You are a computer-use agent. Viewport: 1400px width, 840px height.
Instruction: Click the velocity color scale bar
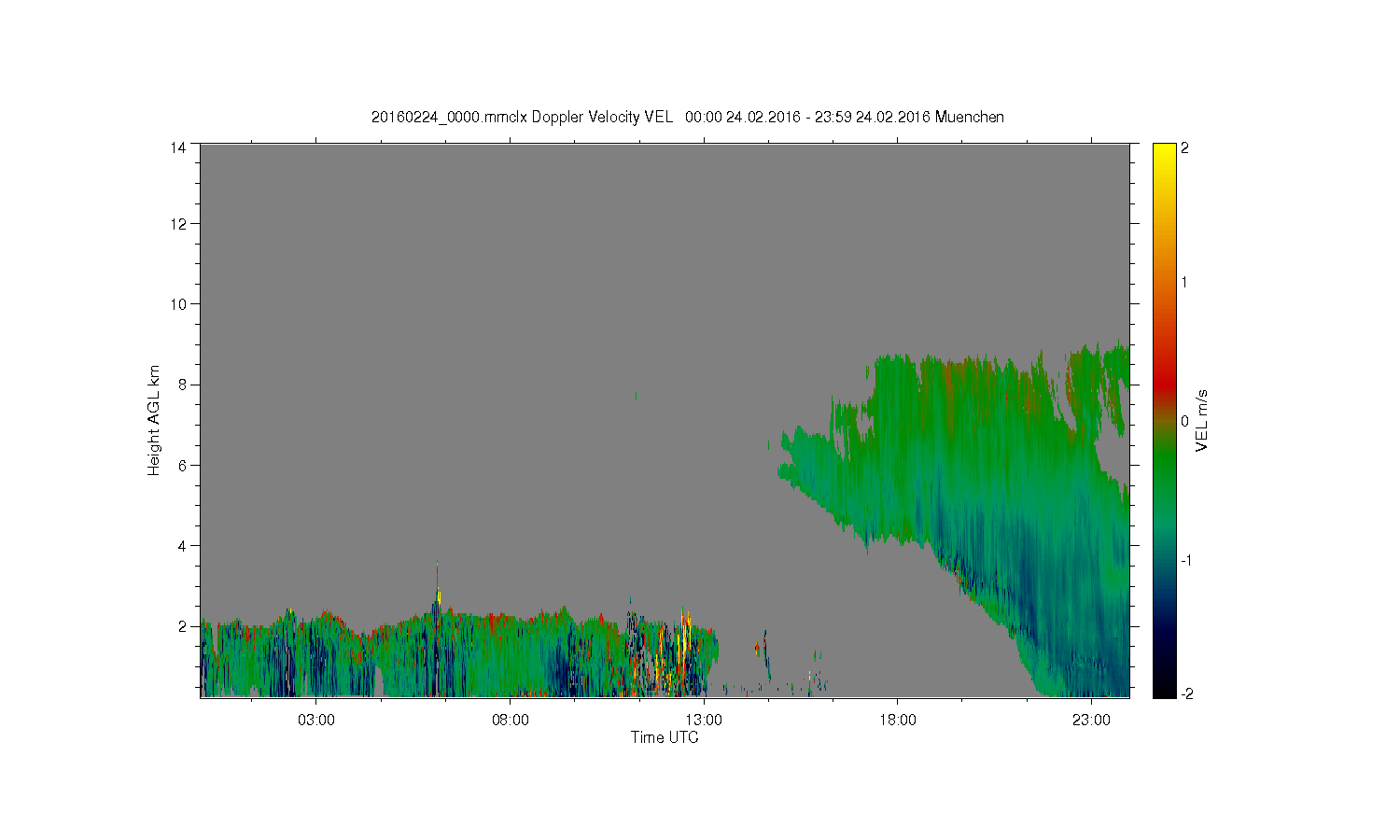click(1164, 420)
